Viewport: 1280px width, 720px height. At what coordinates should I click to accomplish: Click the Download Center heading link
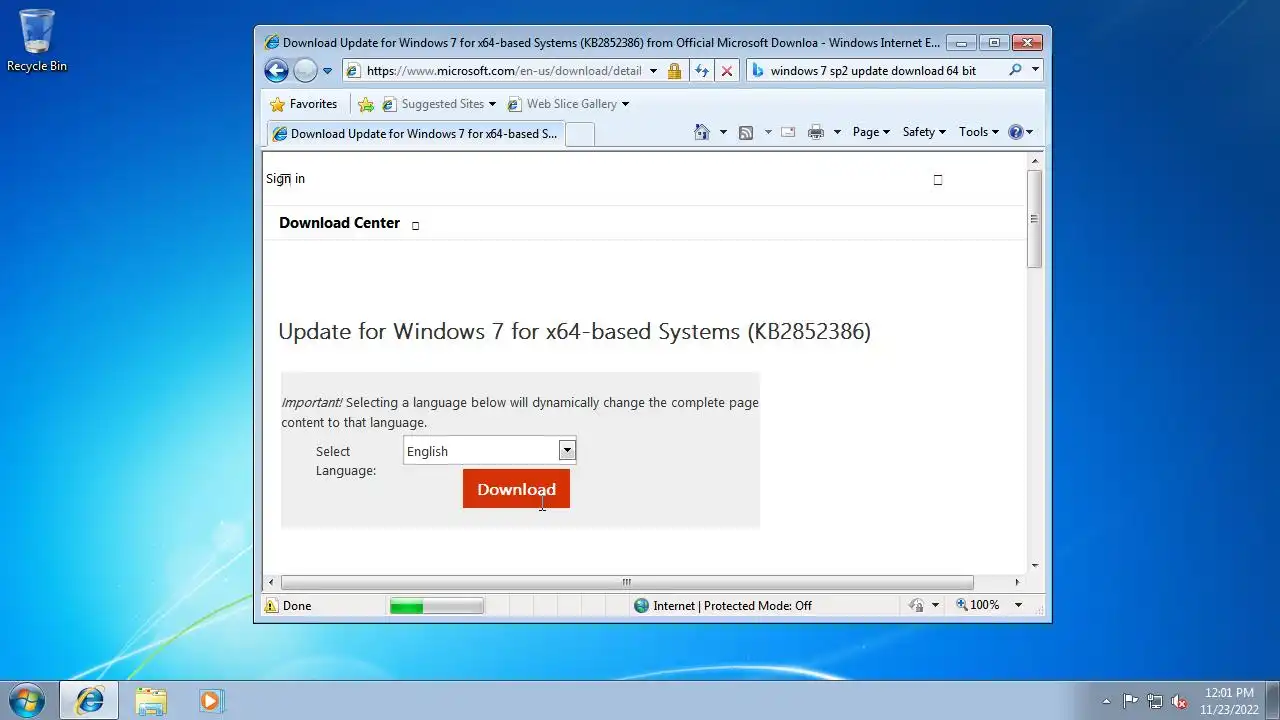coord(339,223)
